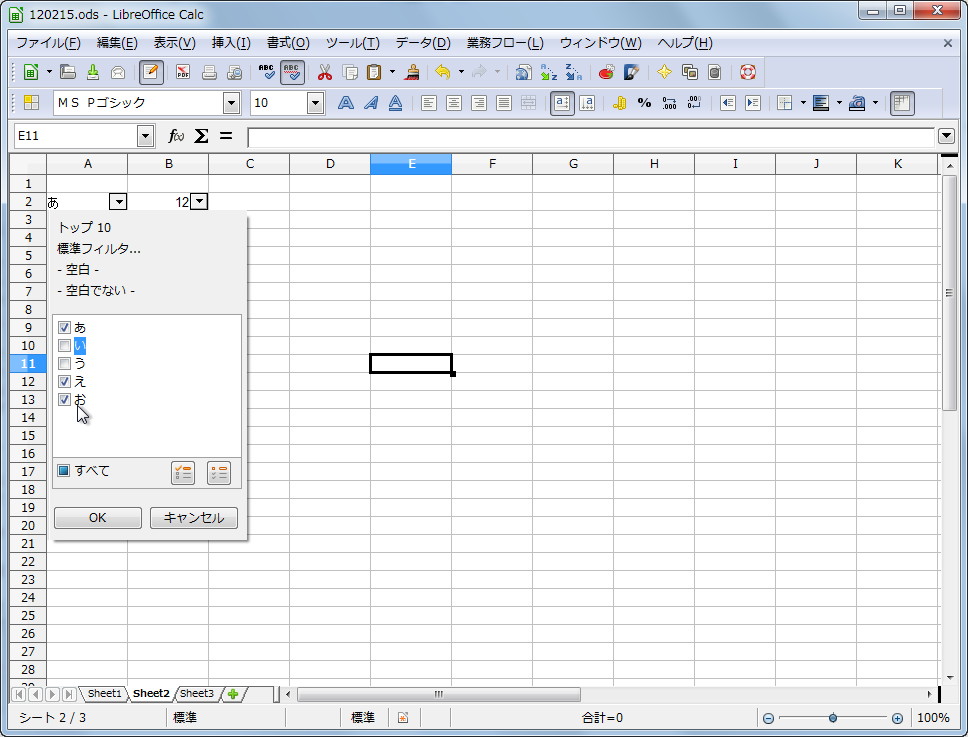Screen dimensions: 968x737
Task: Click the Open file icon
Action: click(67, 72)
